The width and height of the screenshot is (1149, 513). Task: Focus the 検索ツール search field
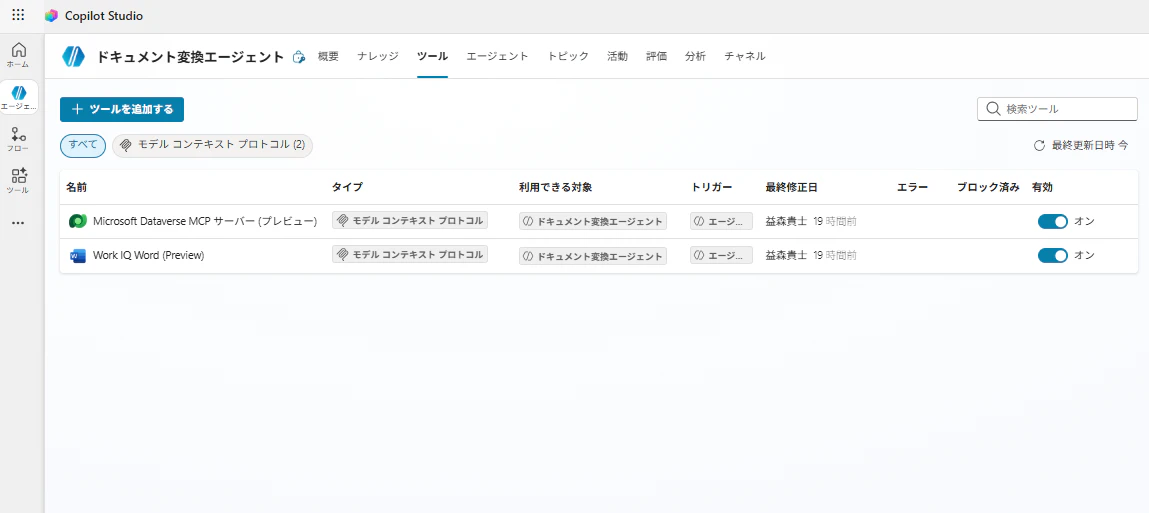pyautogui.click(x=1057, y=109)
